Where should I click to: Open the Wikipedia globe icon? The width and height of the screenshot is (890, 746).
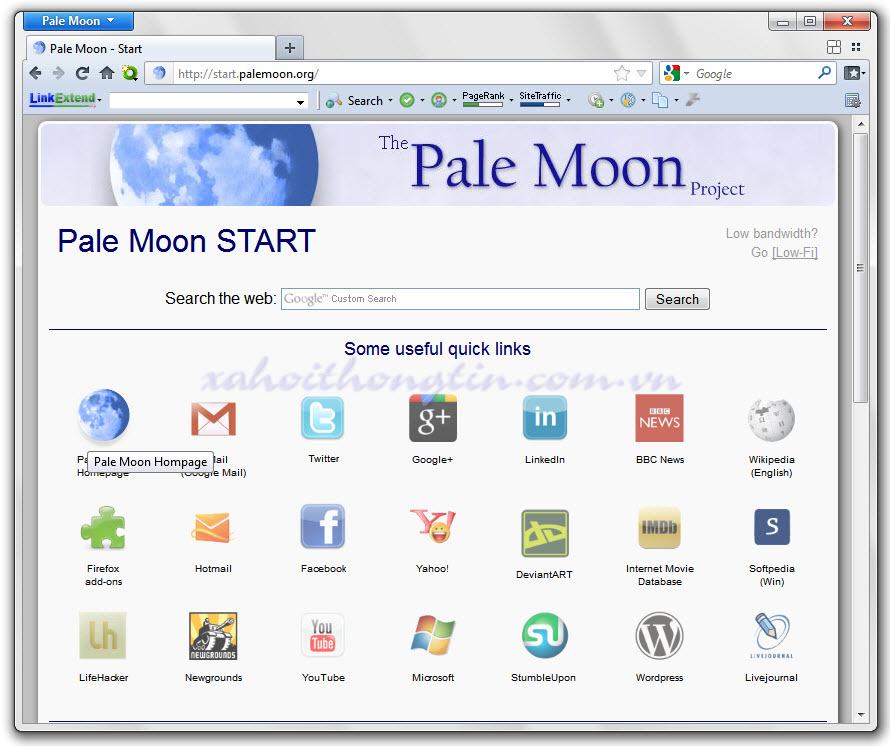coord(771,420)
